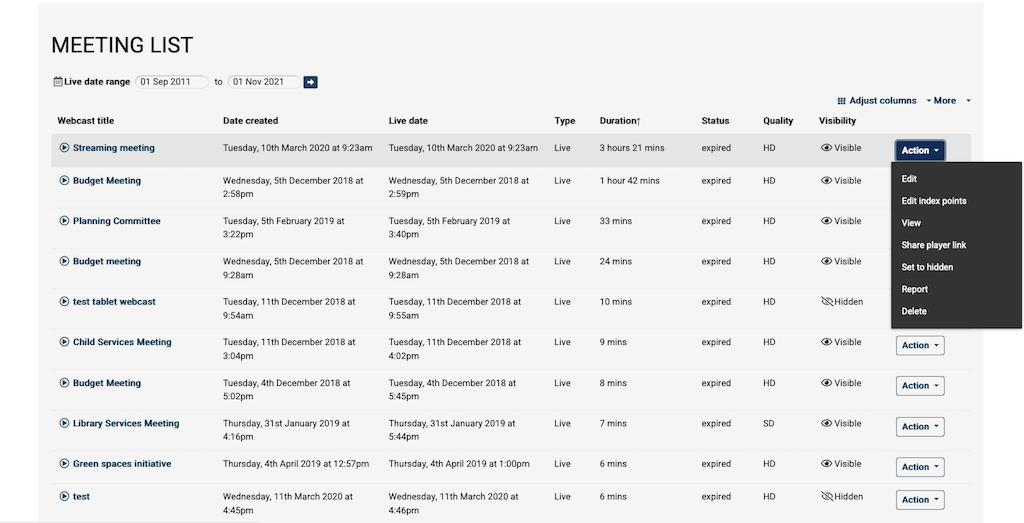1024x523 pixels.
Task: Click the start date field 01 Sep 2011
Action: [x=172, y=82]
